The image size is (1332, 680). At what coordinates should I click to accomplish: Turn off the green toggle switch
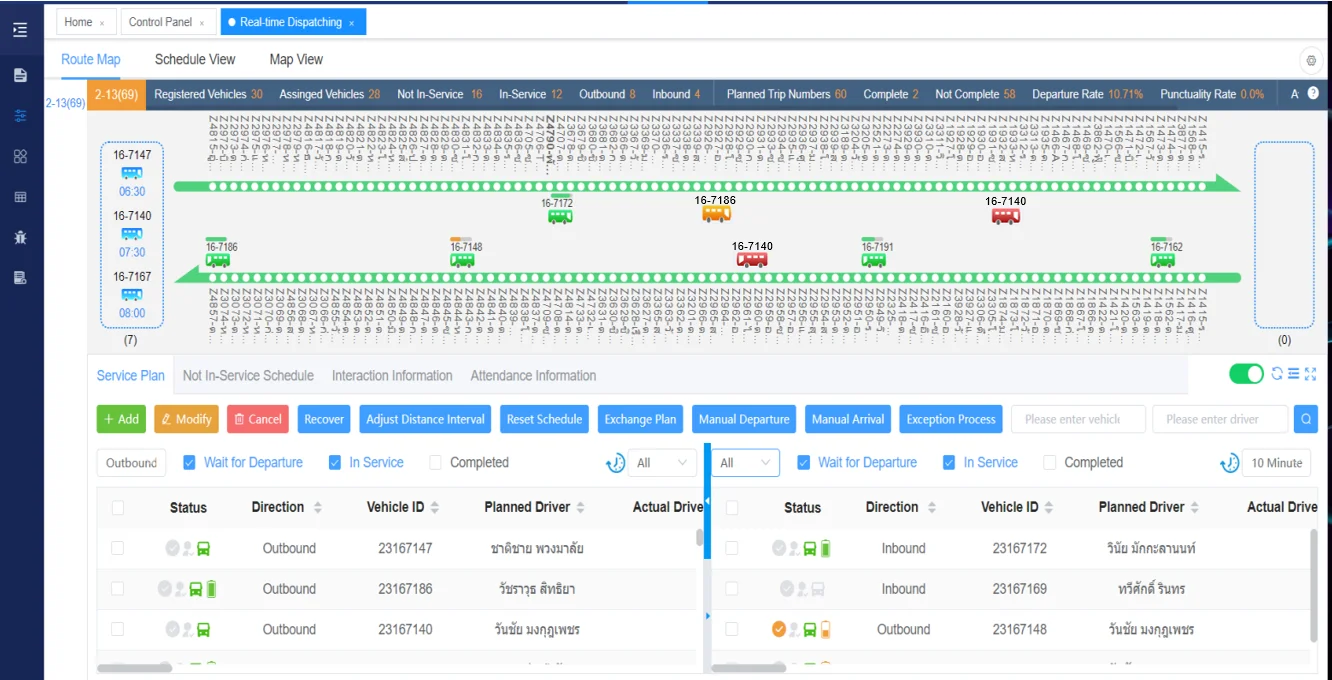(1246, 374)
